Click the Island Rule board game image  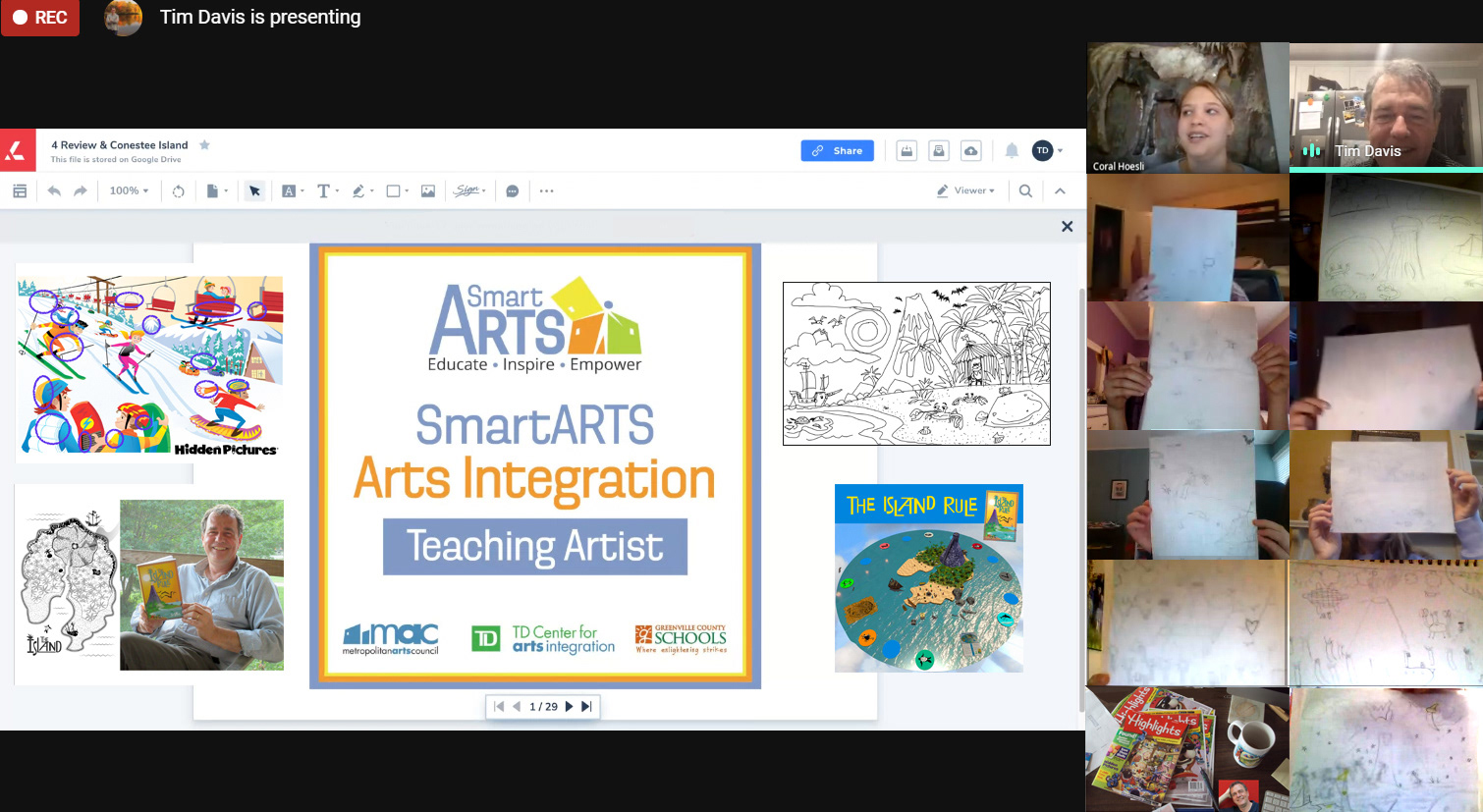929,578
